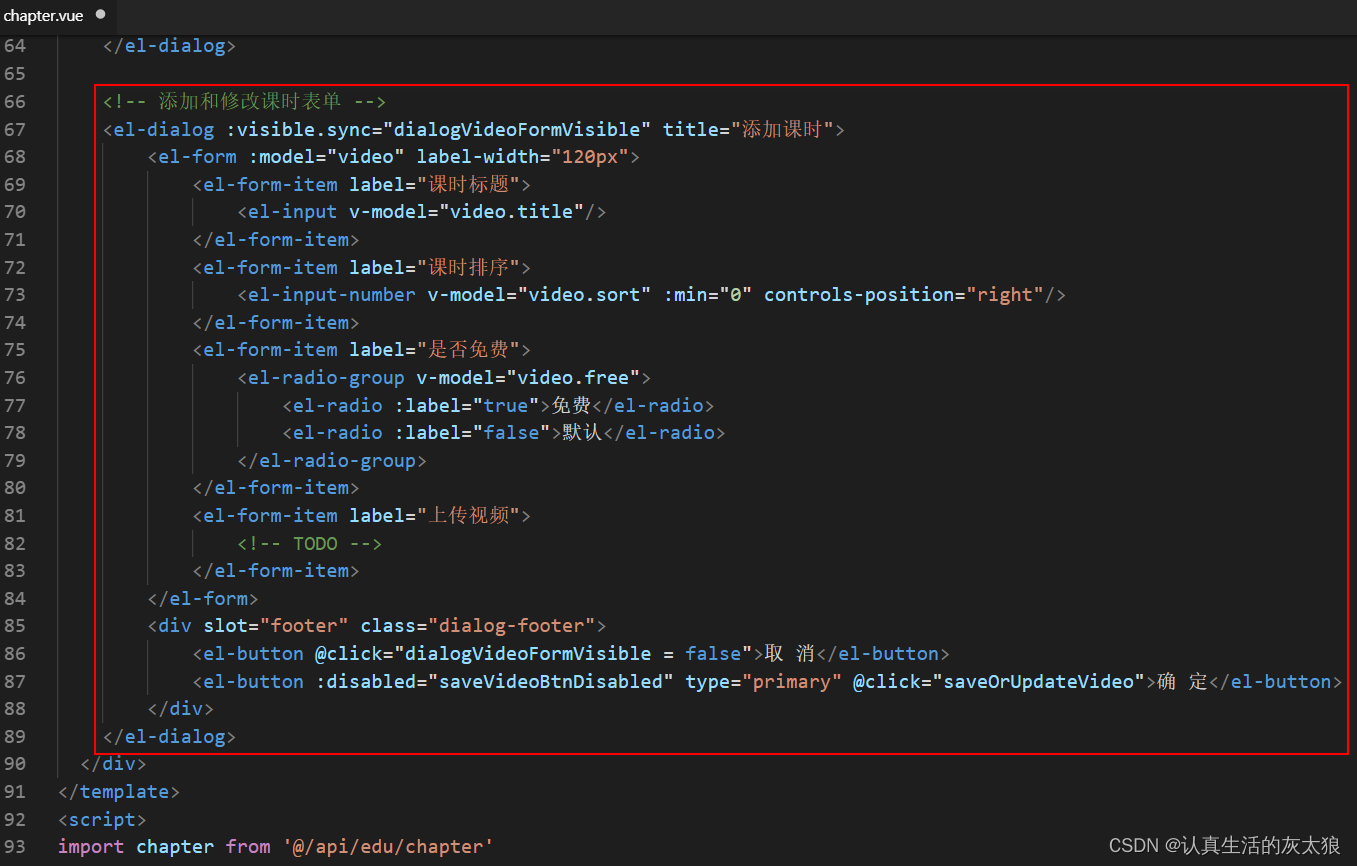Image resolution: width=1357 pixels, height=866 pixels.
Task: Click the radio text 默认
Action: pos(582,433)
